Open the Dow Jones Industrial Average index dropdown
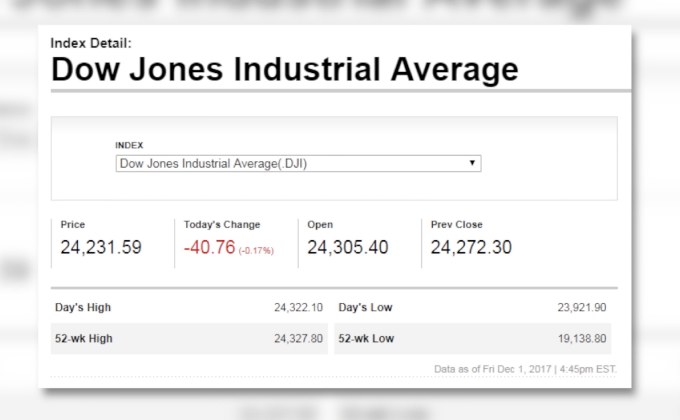This screenshot has width=680, height=420. (297, 163)
